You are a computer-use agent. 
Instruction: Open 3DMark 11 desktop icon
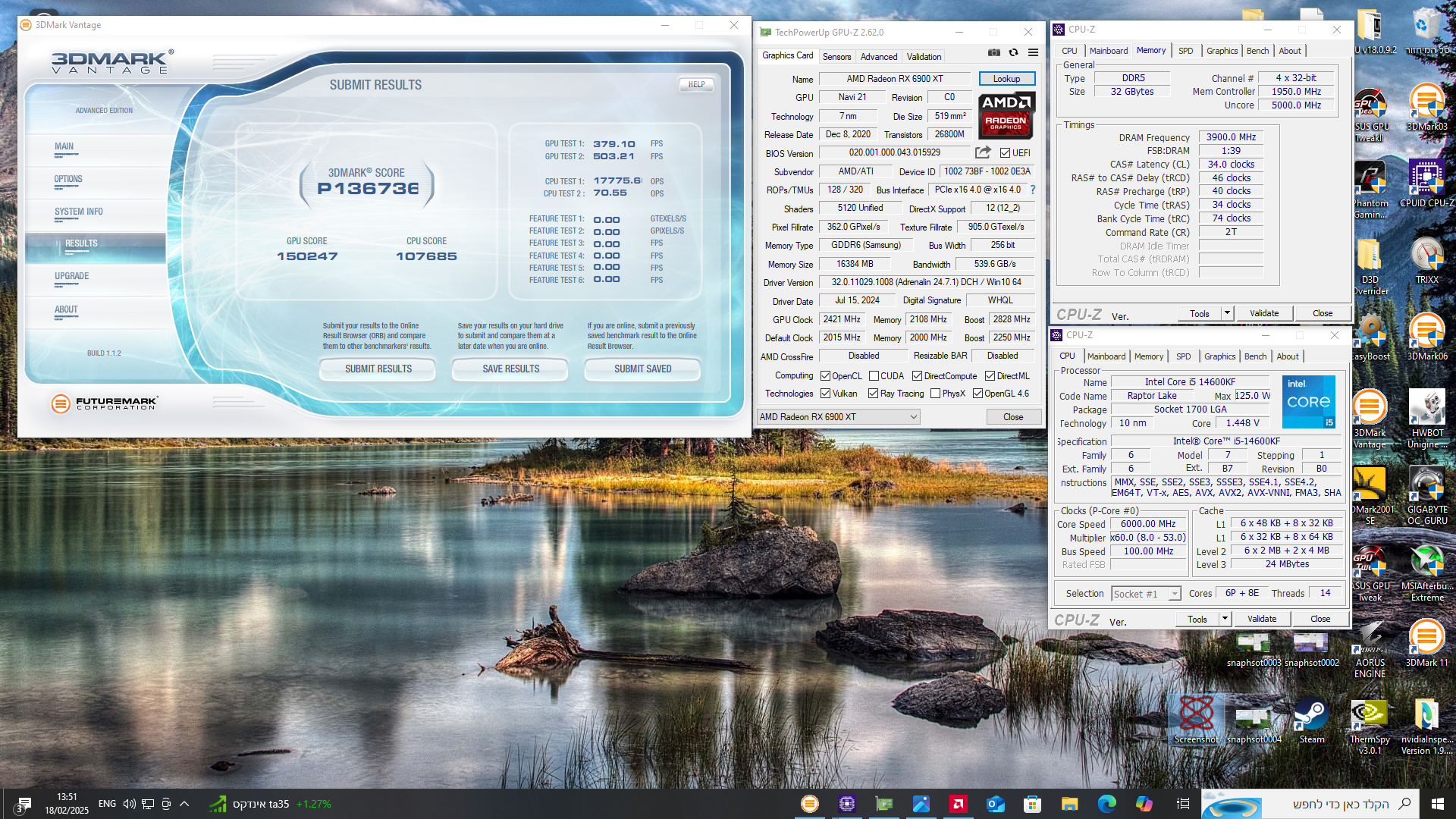[x=1426, y=643]
